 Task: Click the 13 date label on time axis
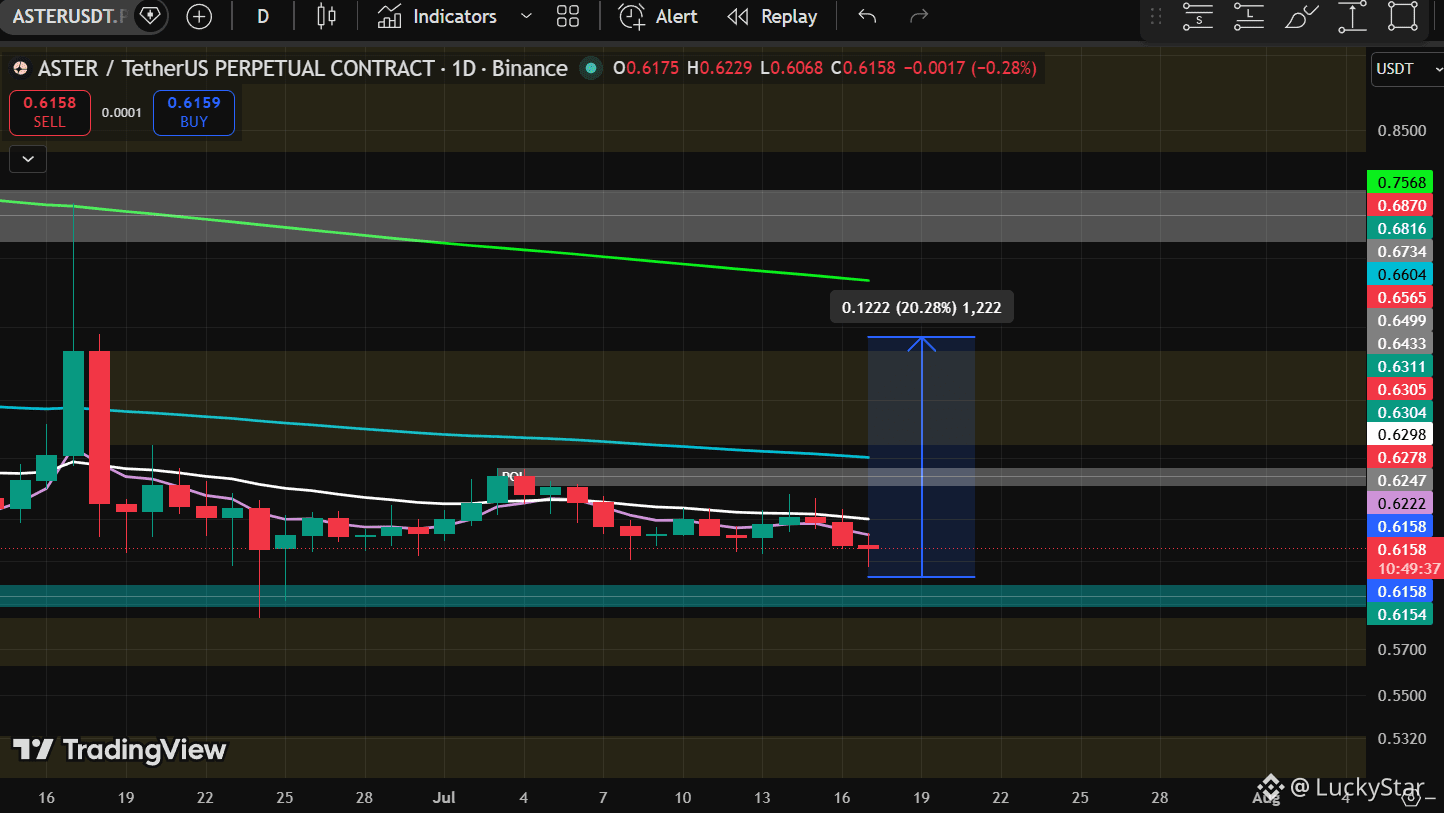pyautogui.click(x=762, y=797)
